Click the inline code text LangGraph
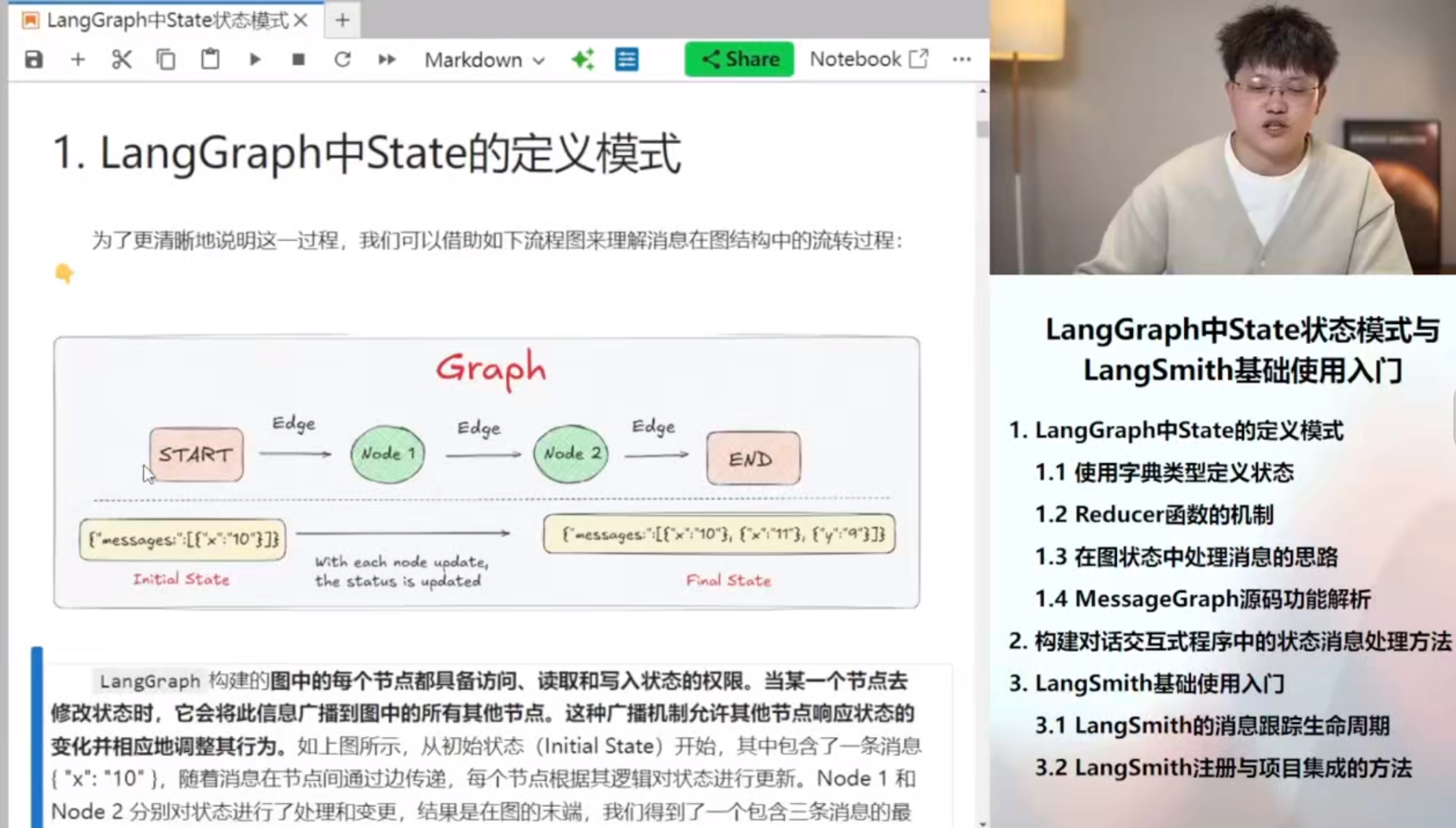The image size is (1456, 828). [149, 681]
